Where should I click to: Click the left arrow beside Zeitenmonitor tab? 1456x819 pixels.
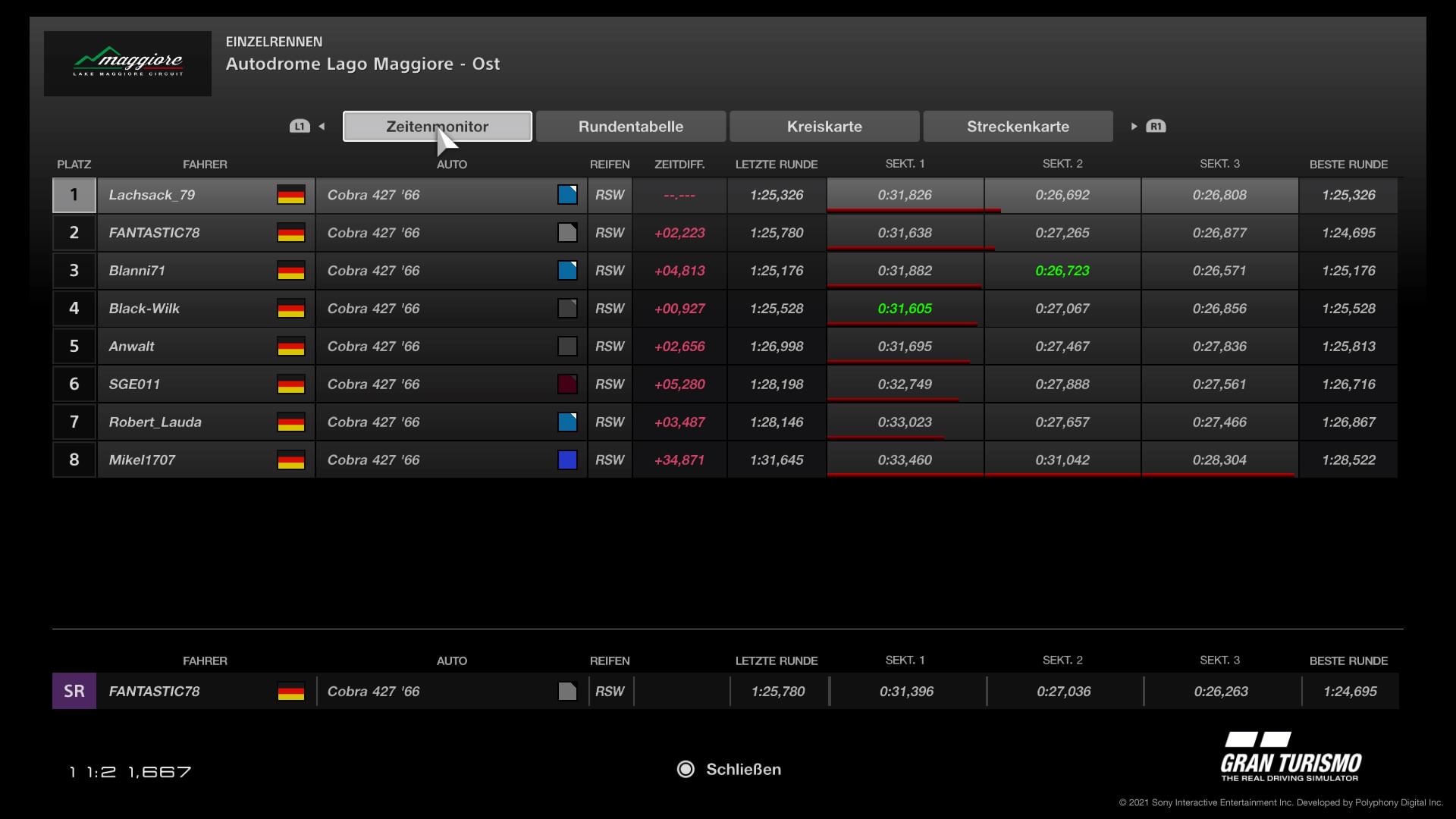(x=322, y=127)
